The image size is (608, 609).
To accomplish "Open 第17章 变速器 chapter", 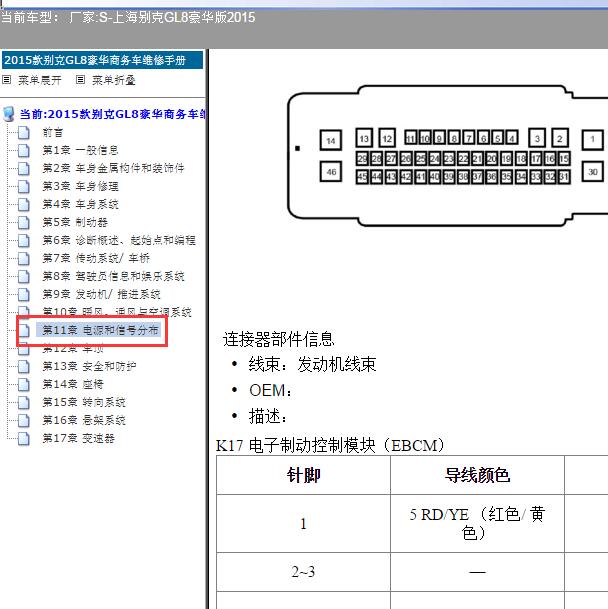I will click(x=78, y=438).
